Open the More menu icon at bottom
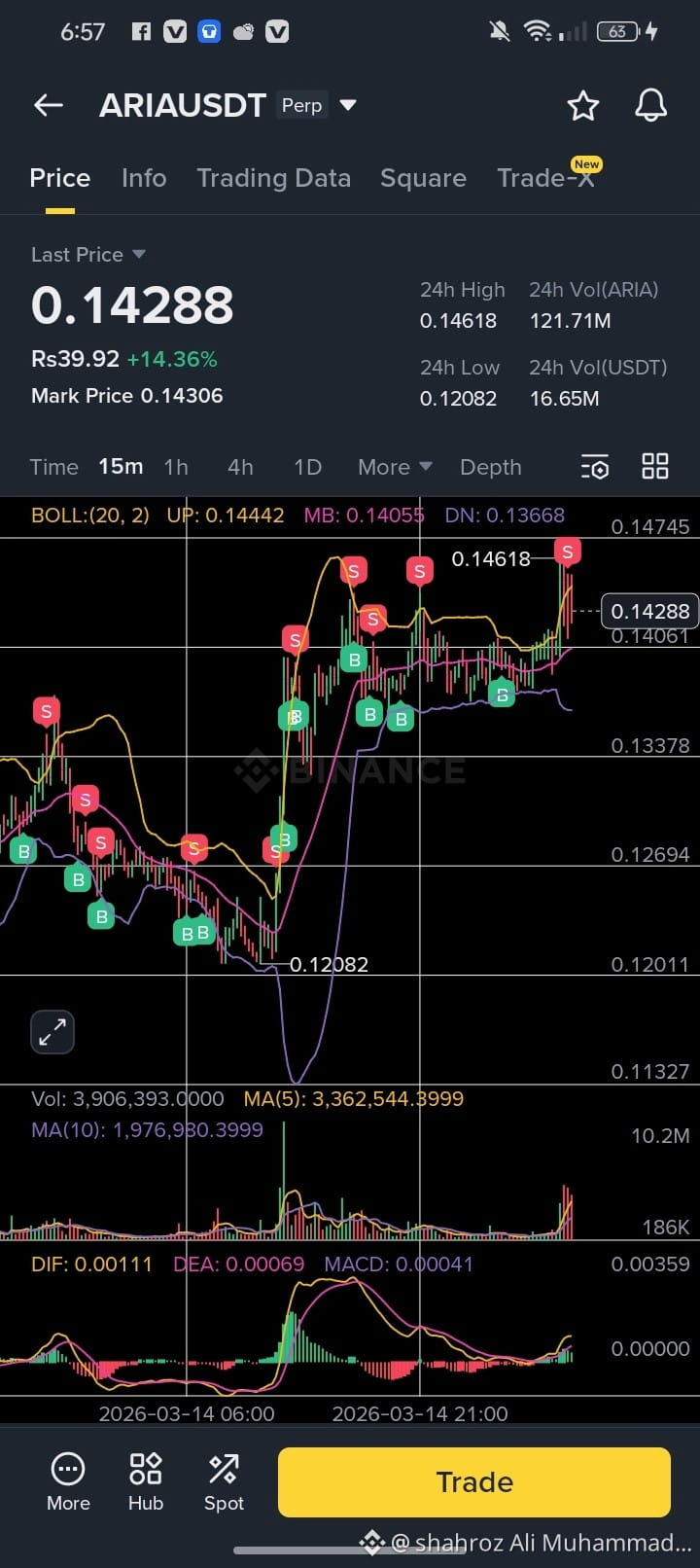Screen dimensions: 700x1568 click(68, 1481)
